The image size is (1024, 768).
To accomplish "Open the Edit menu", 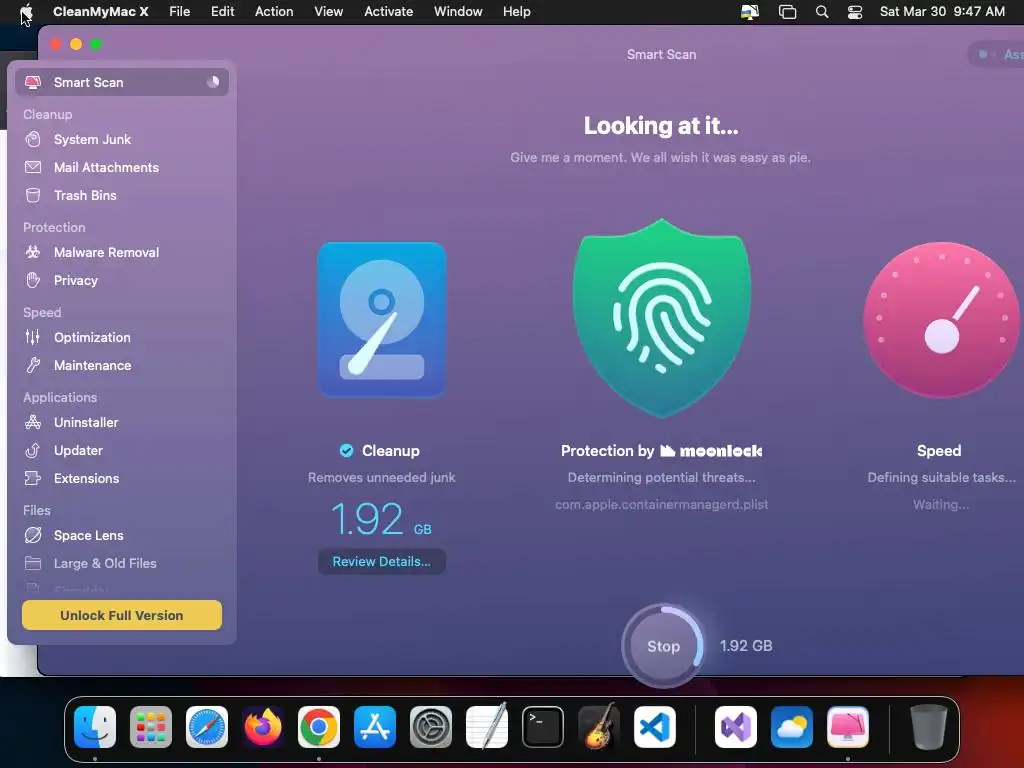I will pos(222,12).
